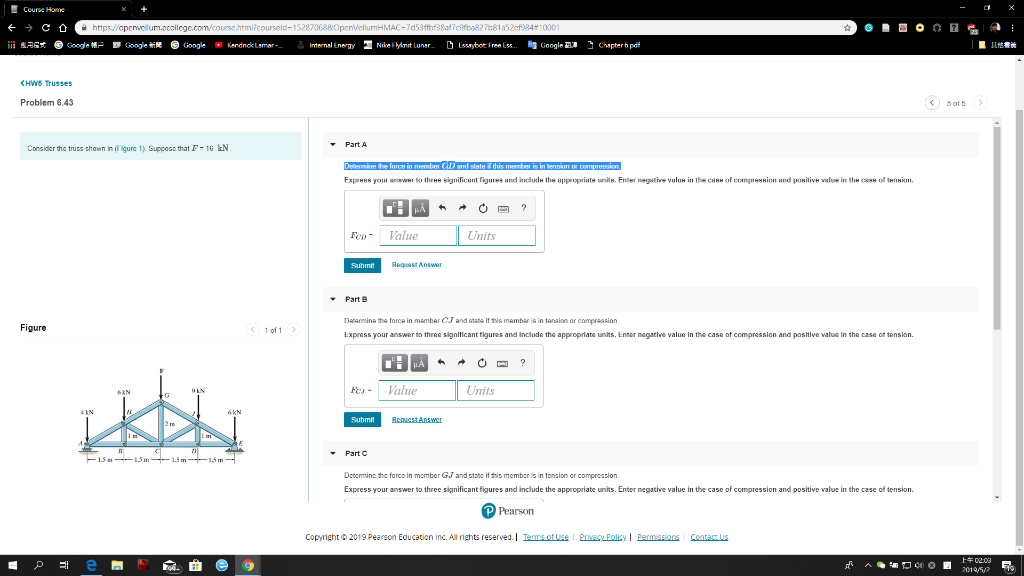This screenshot has height=576, width=1024.
Task: Click the µÅ units insertion icon
Action: point(420,208)
